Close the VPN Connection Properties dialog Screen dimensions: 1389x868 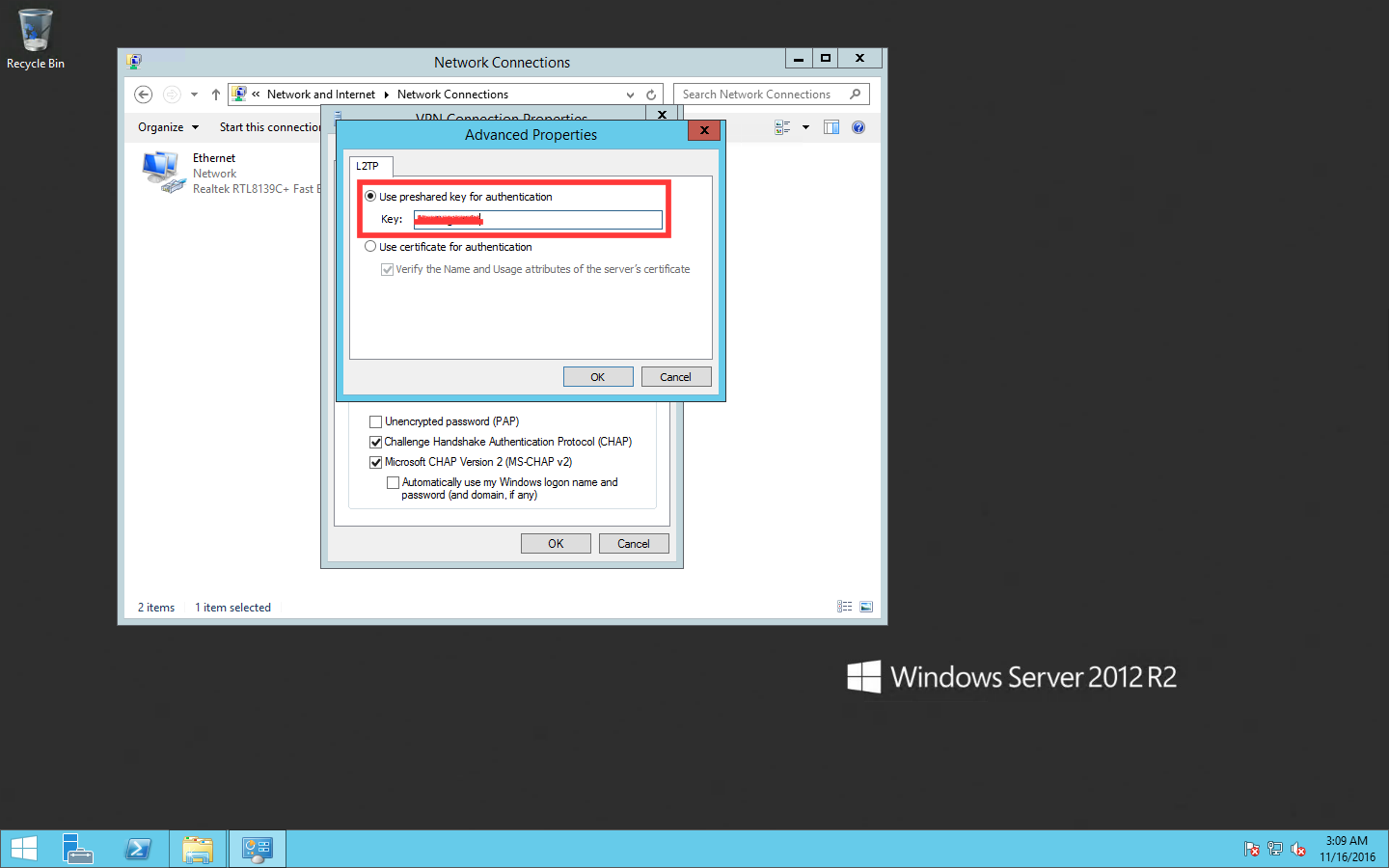pyautogui.click(x=662, y=114)
